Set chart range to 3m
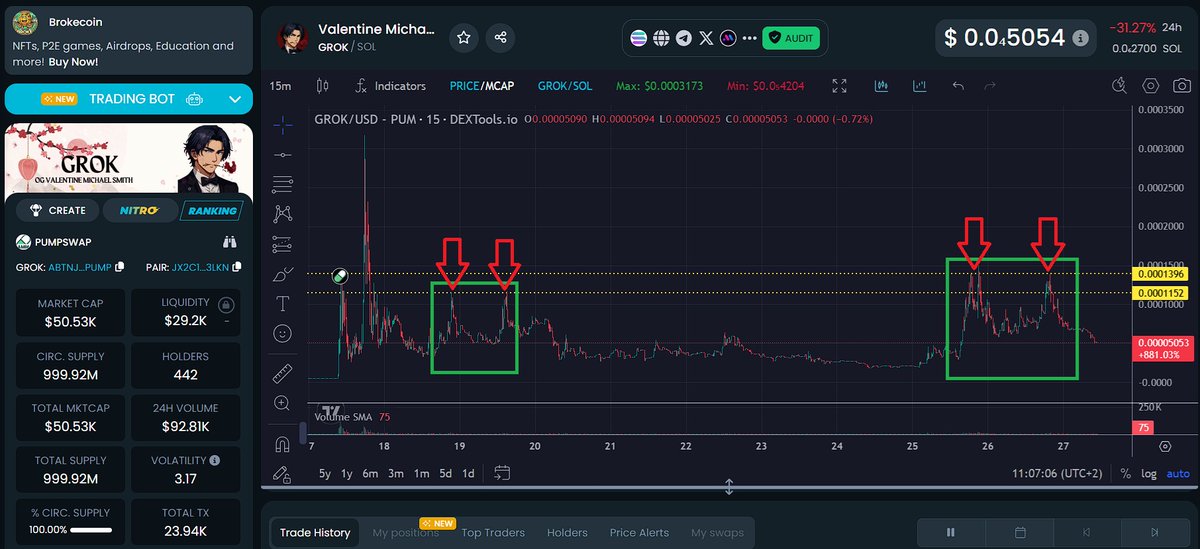This screenshot has height=549, width=1200. [396, 474]
